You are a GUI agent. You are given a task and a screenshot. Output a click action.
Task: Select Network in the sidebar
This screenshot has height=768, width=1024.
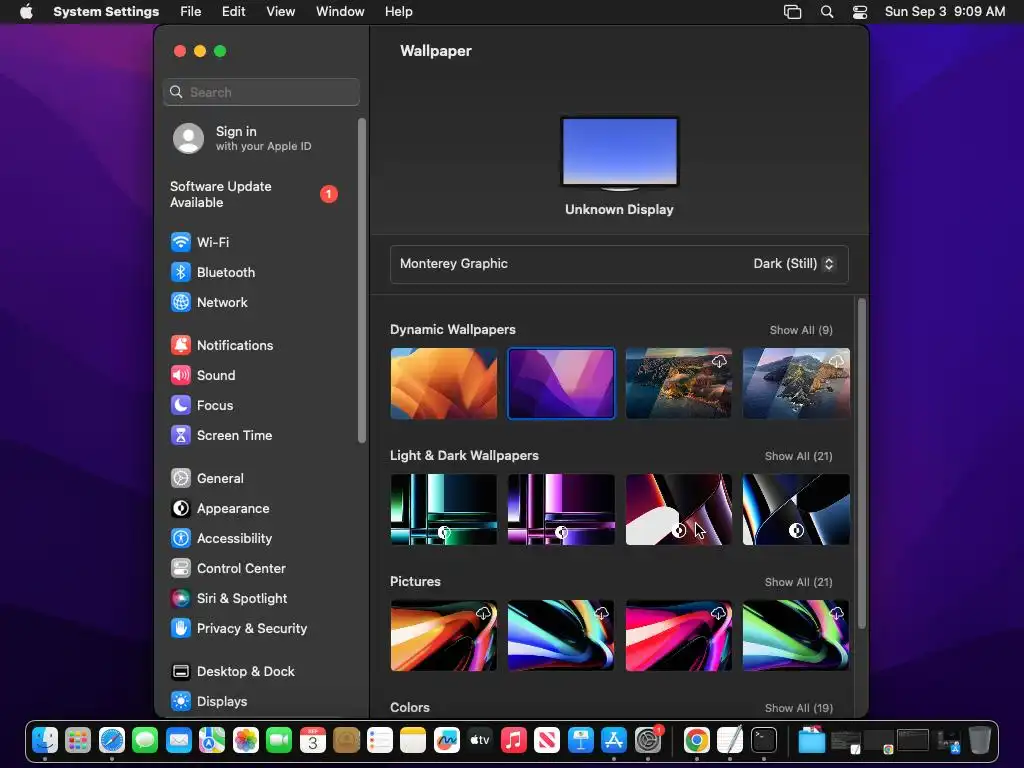click(208, 302)
